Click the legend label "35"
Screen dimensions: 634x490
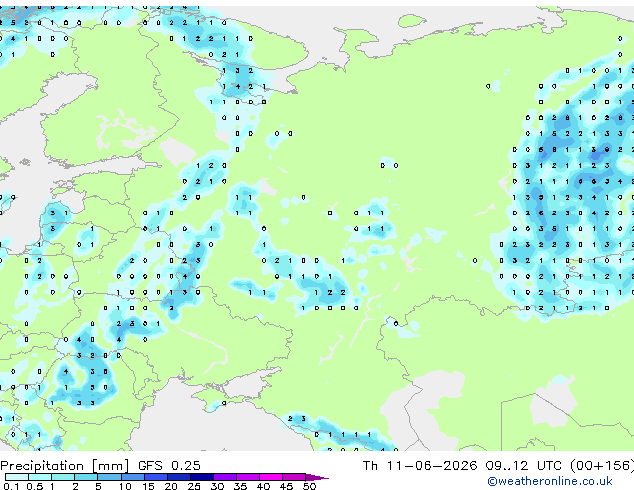click(x=240, y=486)
